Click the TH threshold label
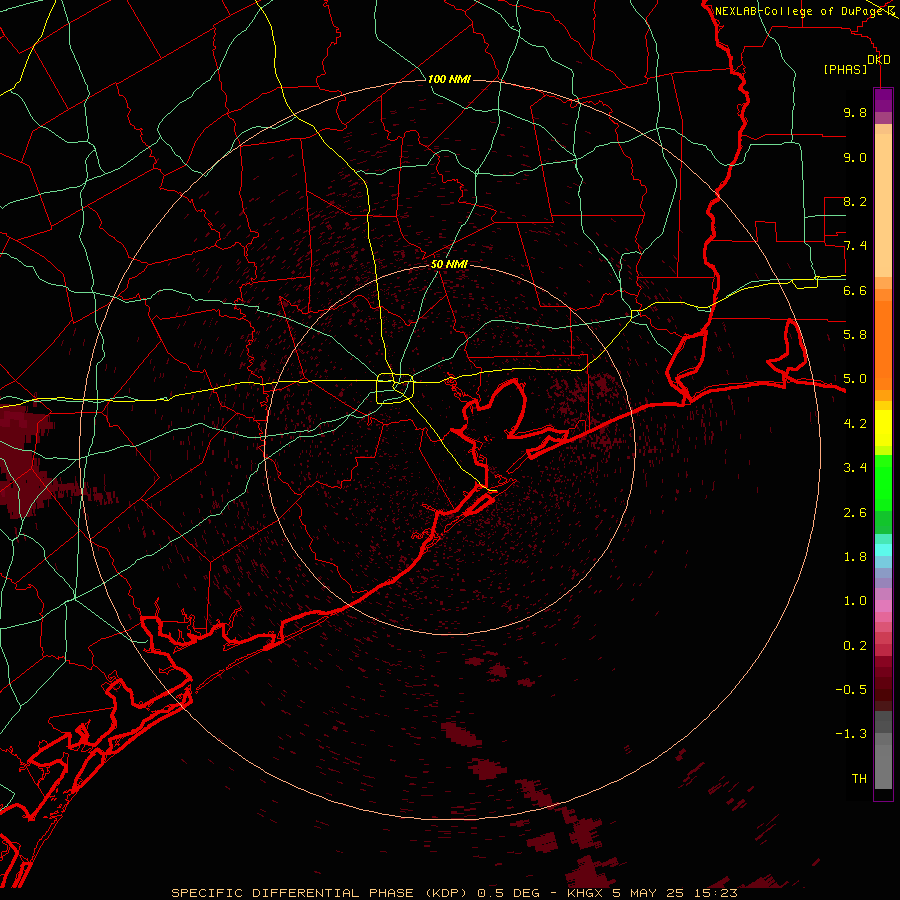The width and height of the screenshot is (900, 900). pos(859,779)
